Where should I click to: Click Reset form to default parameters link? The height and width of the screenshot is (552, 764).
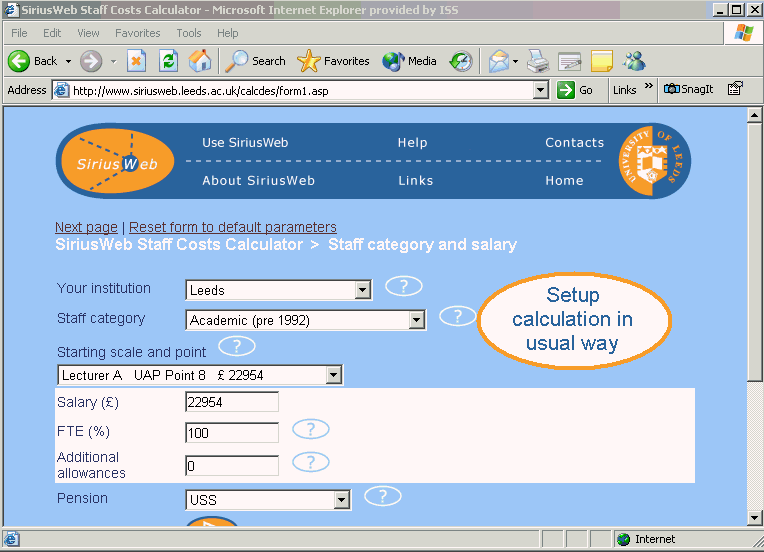(x=233, y=227)
